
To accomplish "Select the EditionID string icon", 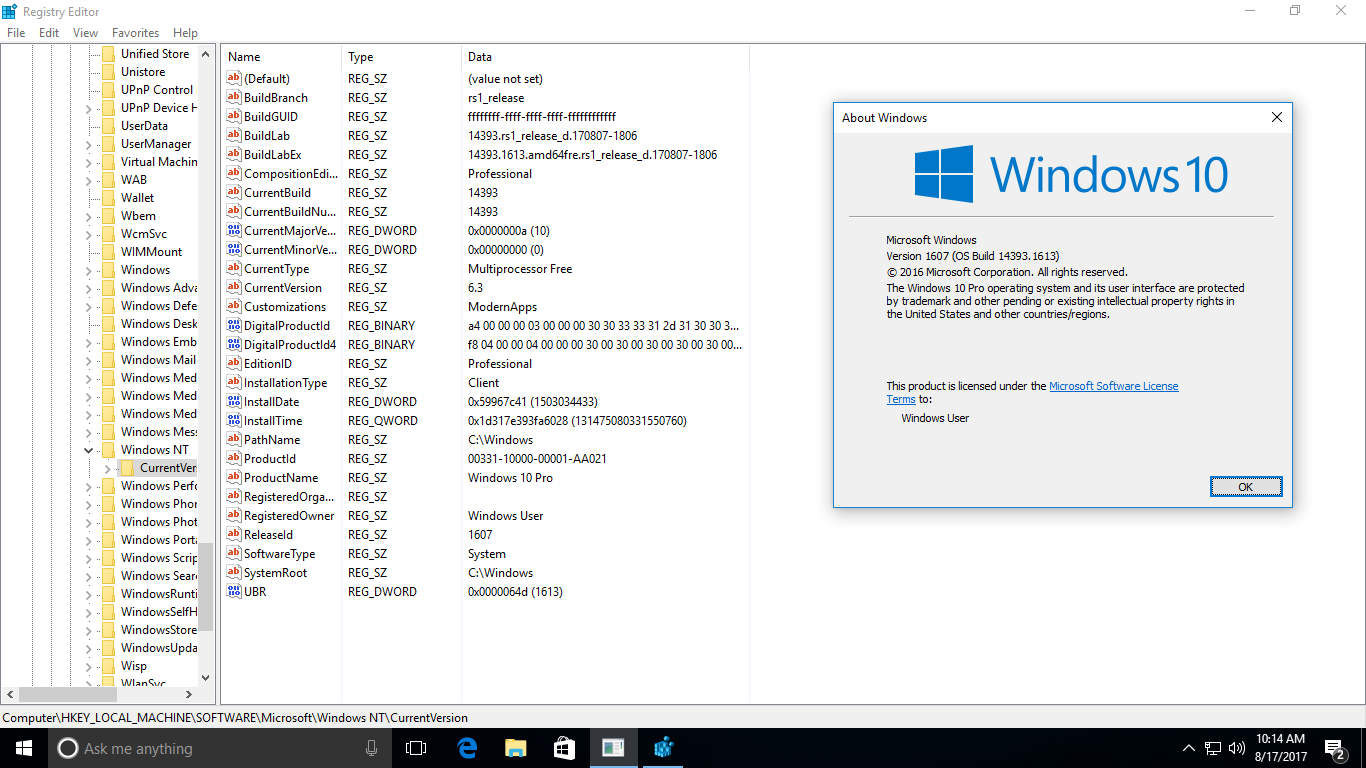I will click(234, 364).
